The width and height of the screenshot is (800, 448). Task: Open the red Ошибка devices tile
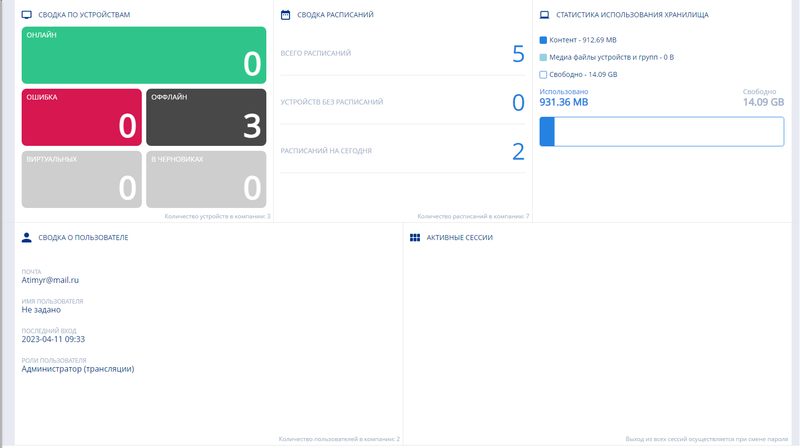[x=81, y=117]
